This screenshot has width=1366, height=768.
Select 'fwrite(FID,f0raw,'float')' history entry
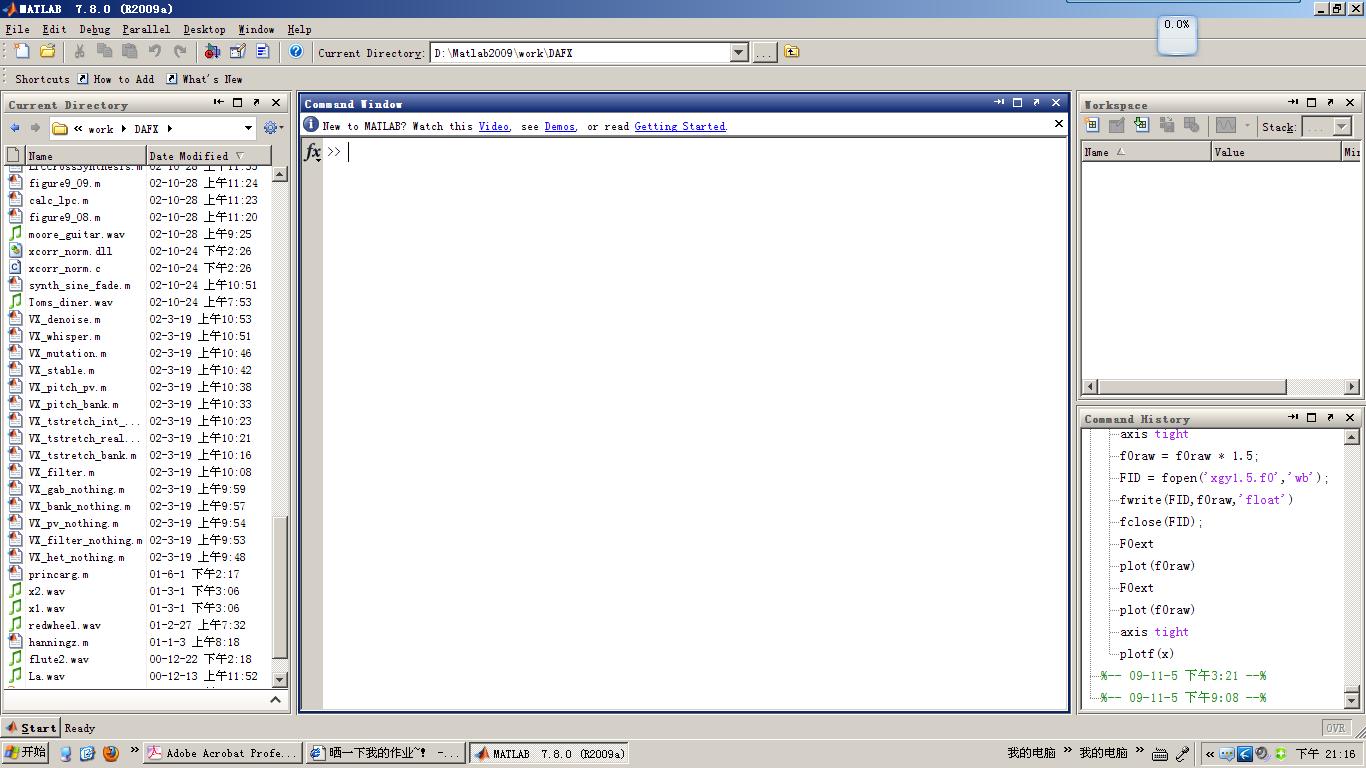(1207, 500)
